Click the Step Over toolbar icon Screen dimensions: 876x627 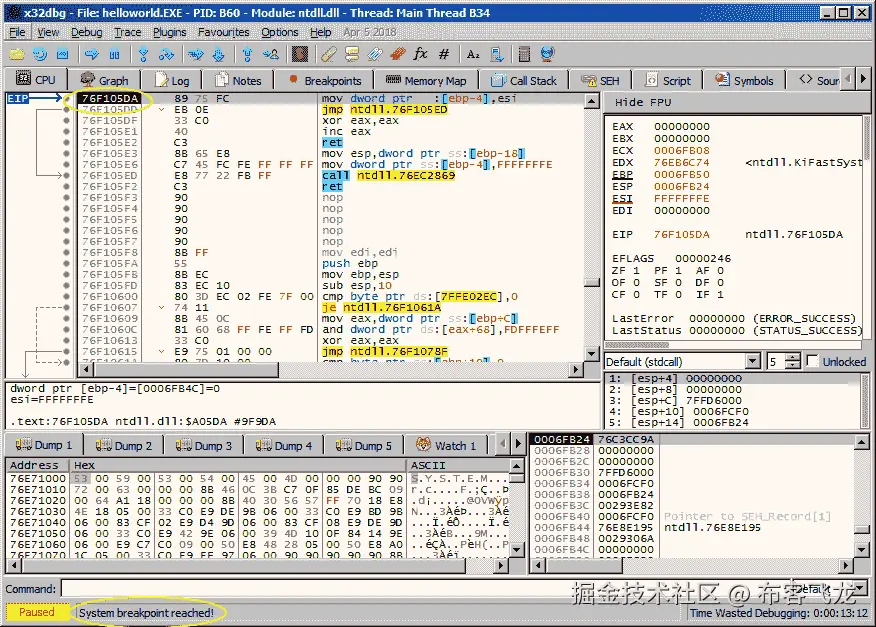coord(167,54)
